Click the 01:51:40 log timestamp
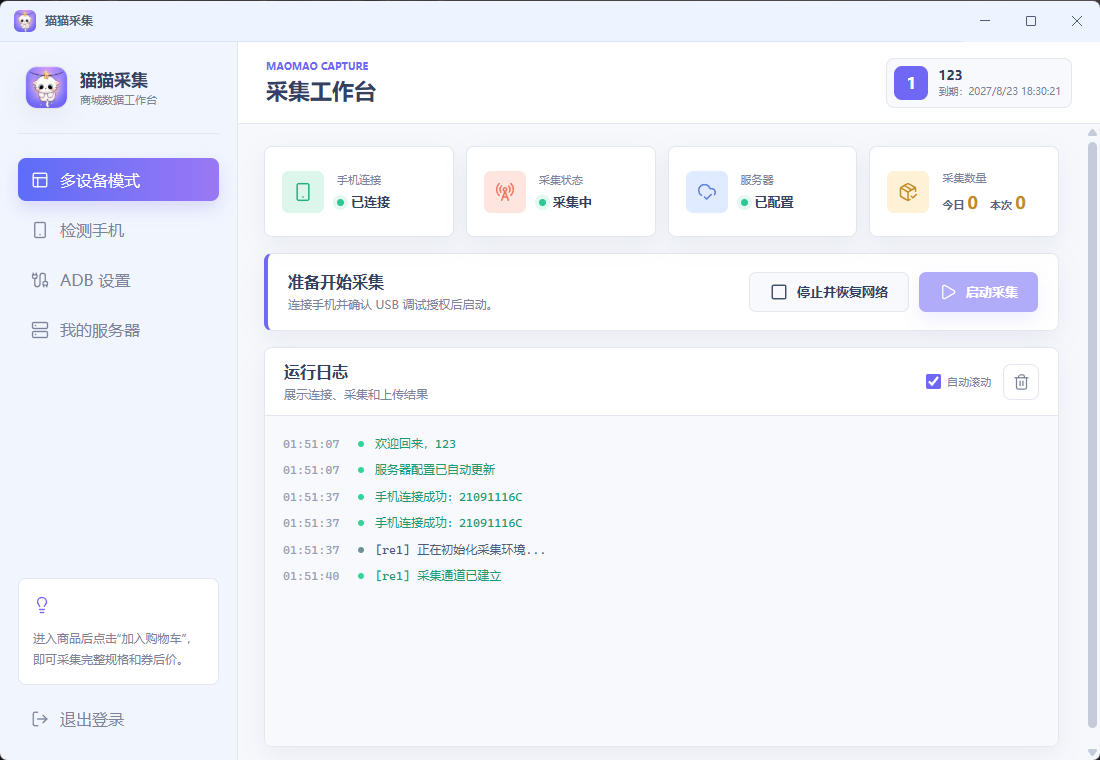The height and width of the screenshot is (760, 1100). click(x=311, y=576)
